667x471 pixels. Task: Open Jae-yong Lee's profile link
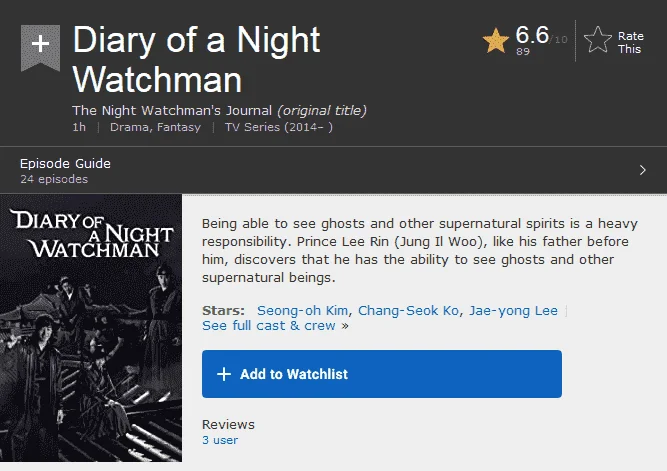[513, 311]
